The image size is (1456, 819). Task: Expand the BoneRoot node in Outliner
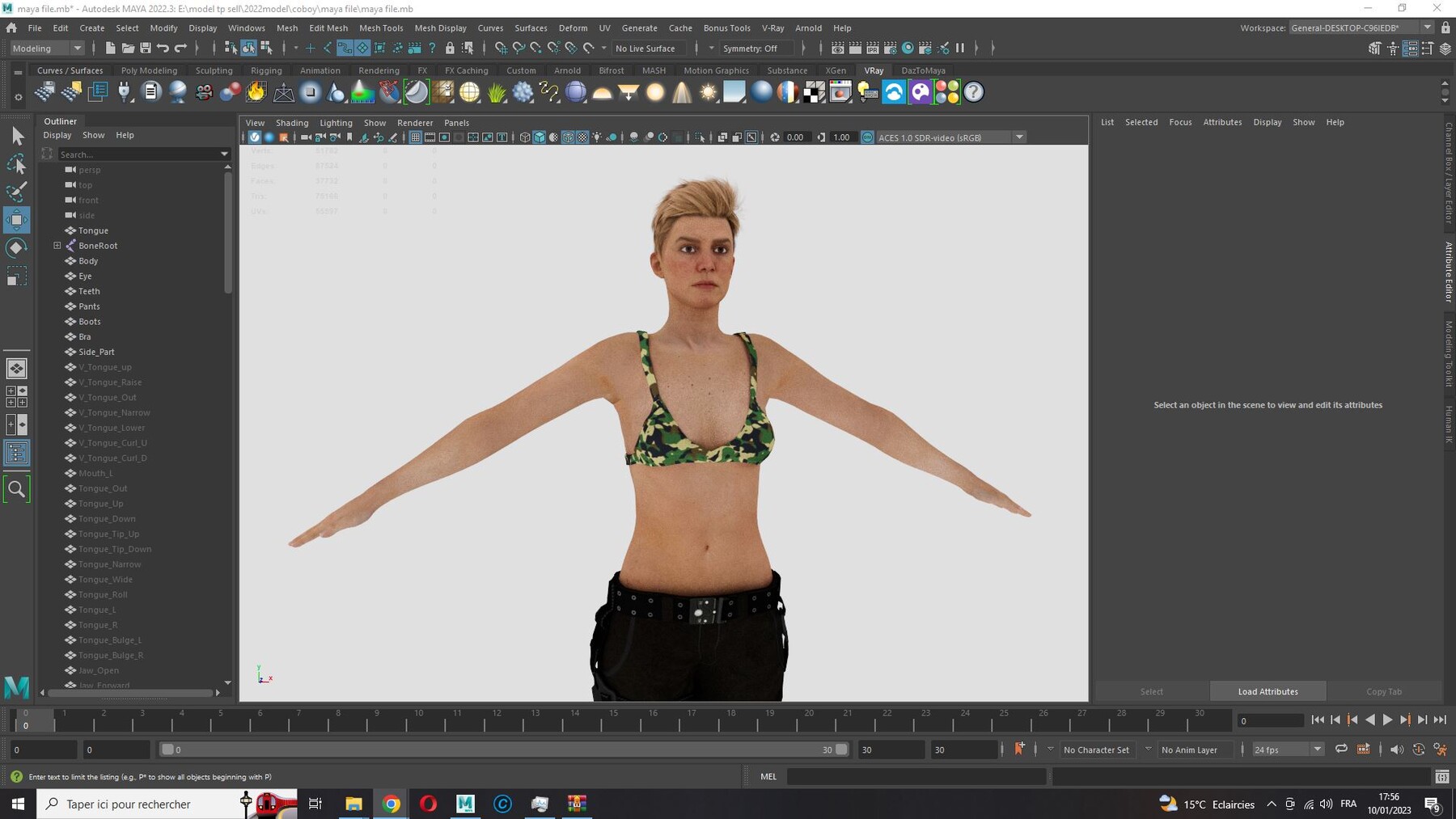click(57, 246)
